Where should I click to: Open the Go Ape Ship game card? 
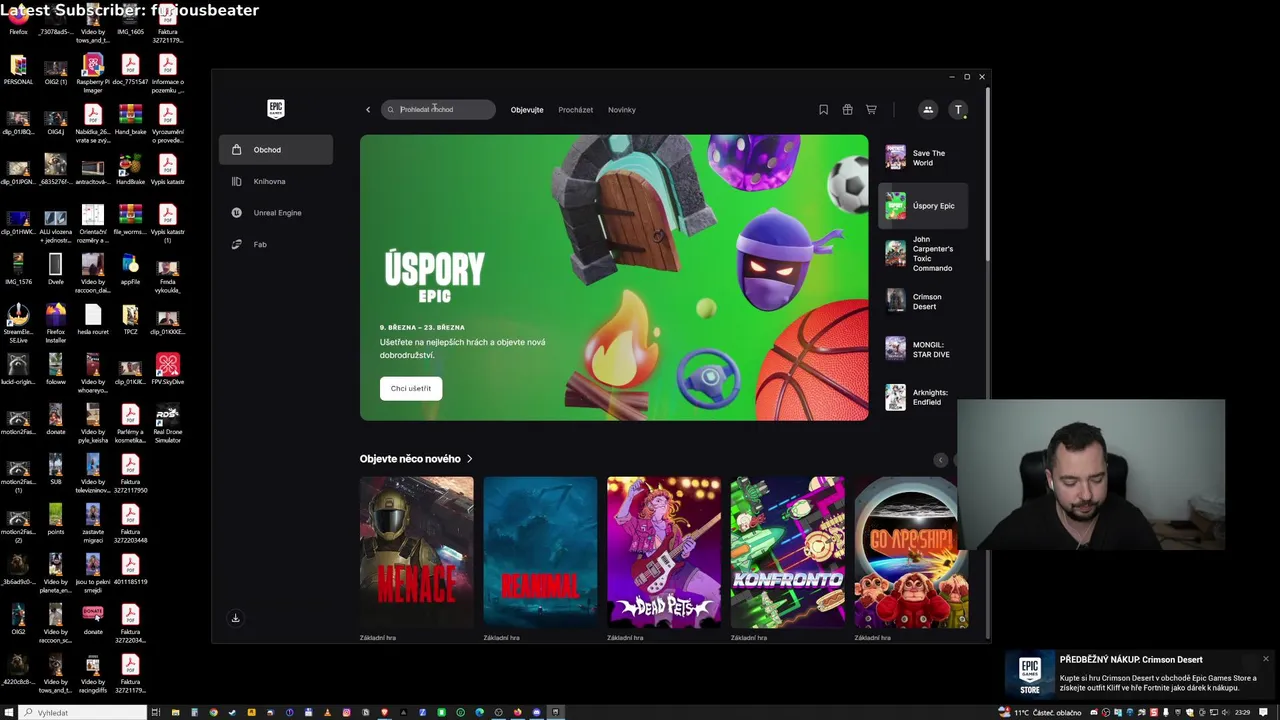911,552
